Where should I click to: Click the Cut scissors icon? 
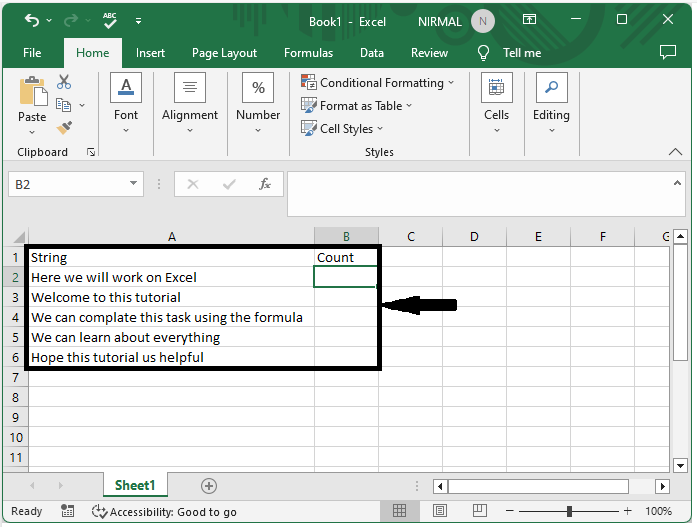click(x=64, y=82)
